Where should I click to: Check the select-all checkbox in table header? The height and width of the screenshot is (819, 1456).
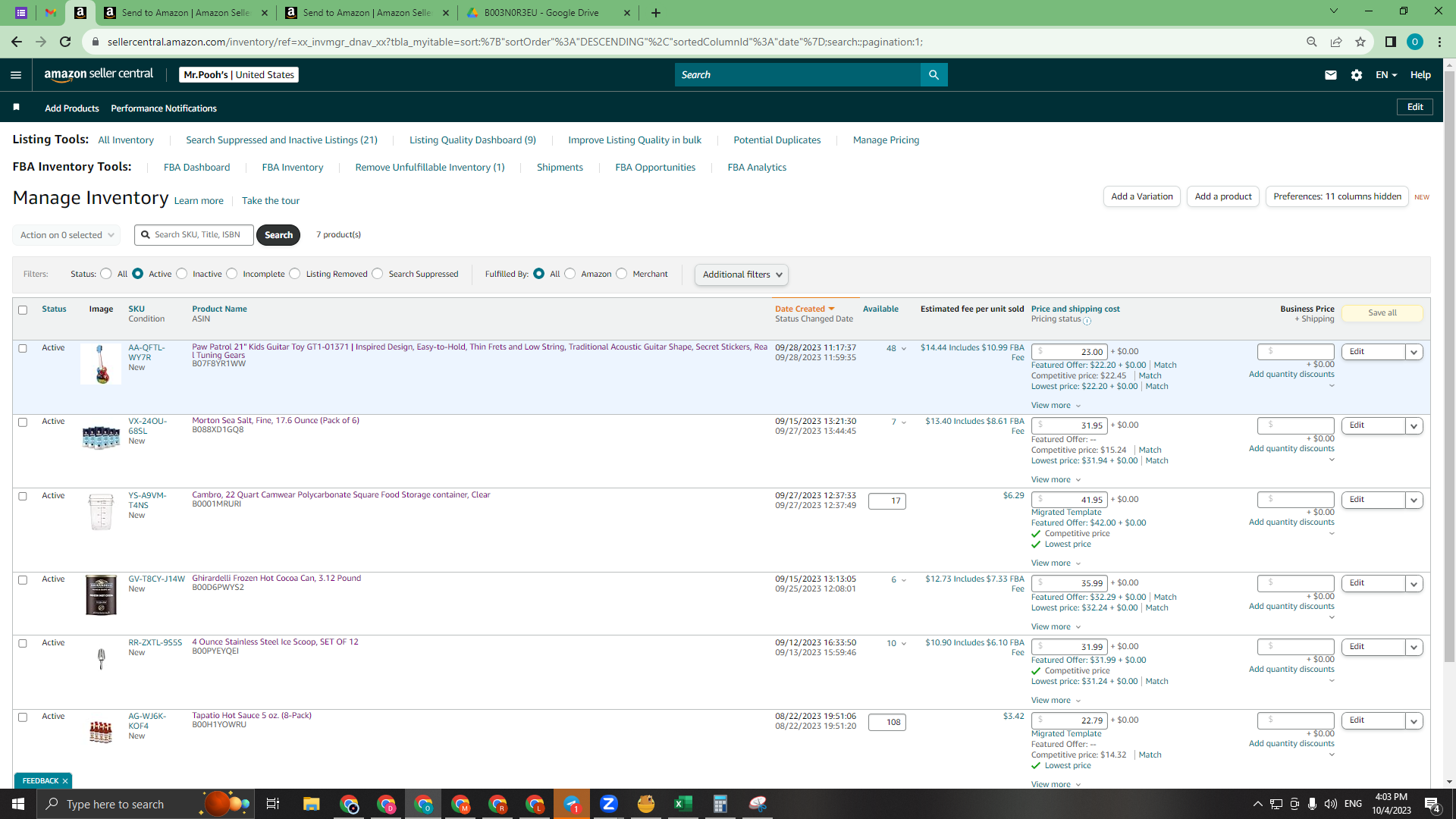23,310
